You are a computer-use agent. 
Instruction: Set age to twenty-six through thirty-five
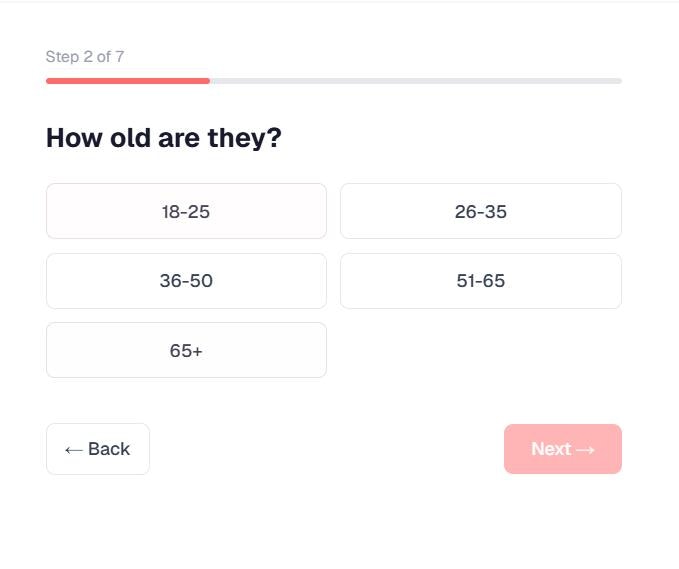point(480,211)
